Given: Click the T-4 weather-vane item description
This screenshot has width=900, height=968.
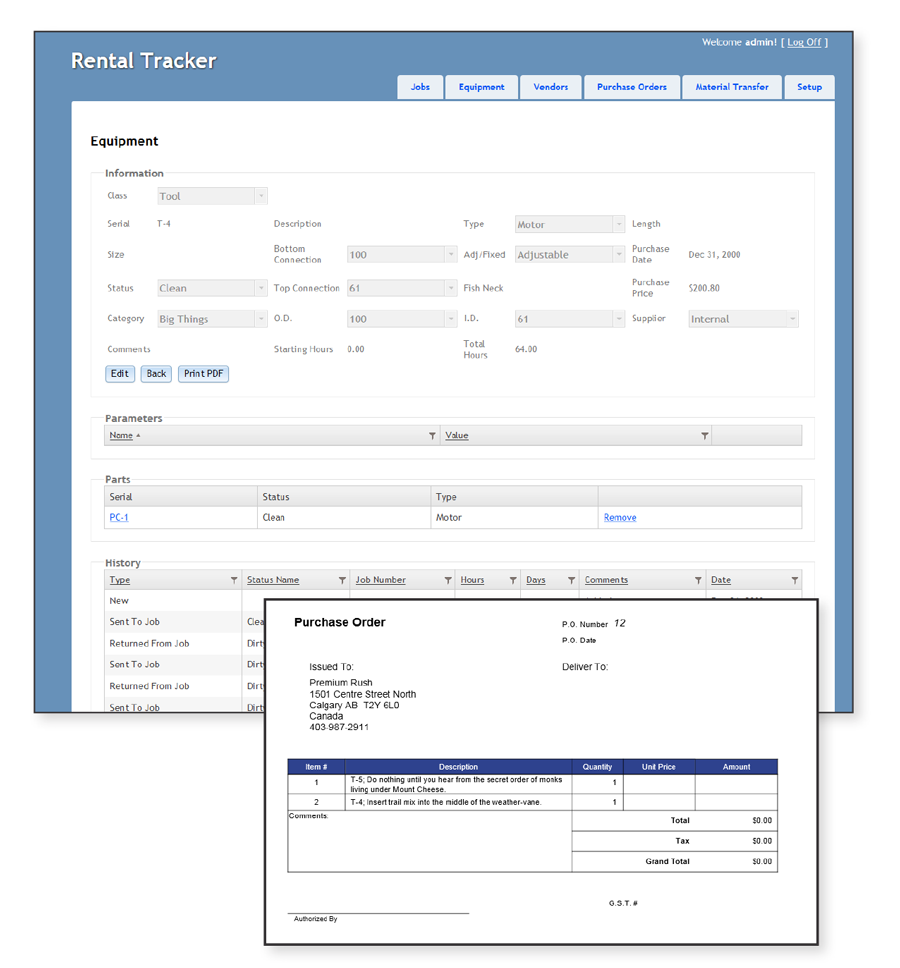Looking at the screenshot, I should coord(446,802).
